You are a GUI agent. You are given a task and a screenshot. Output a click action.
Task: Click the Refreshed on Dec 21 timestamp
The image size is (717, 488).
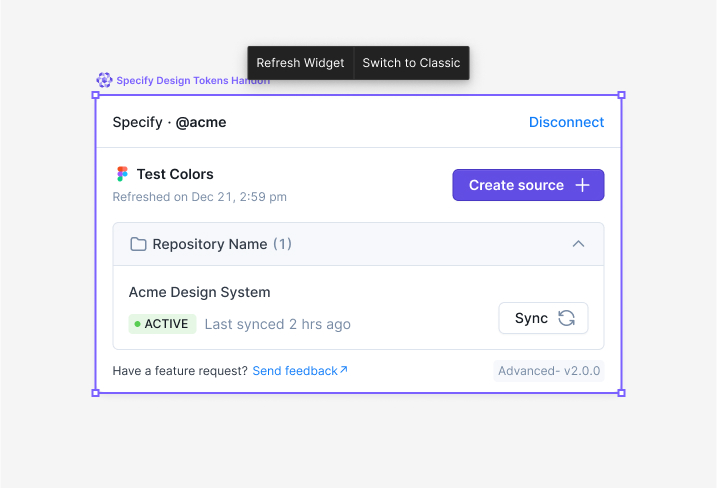199,197
